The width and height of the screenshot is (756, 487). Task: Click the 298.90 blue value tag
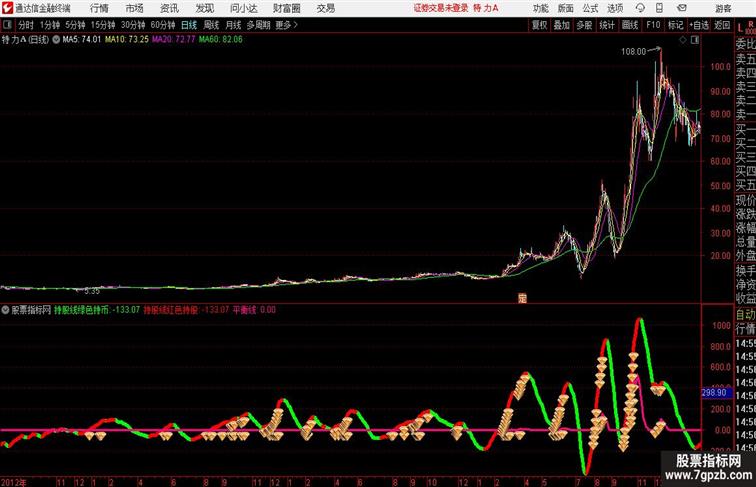tap(716, 392)
